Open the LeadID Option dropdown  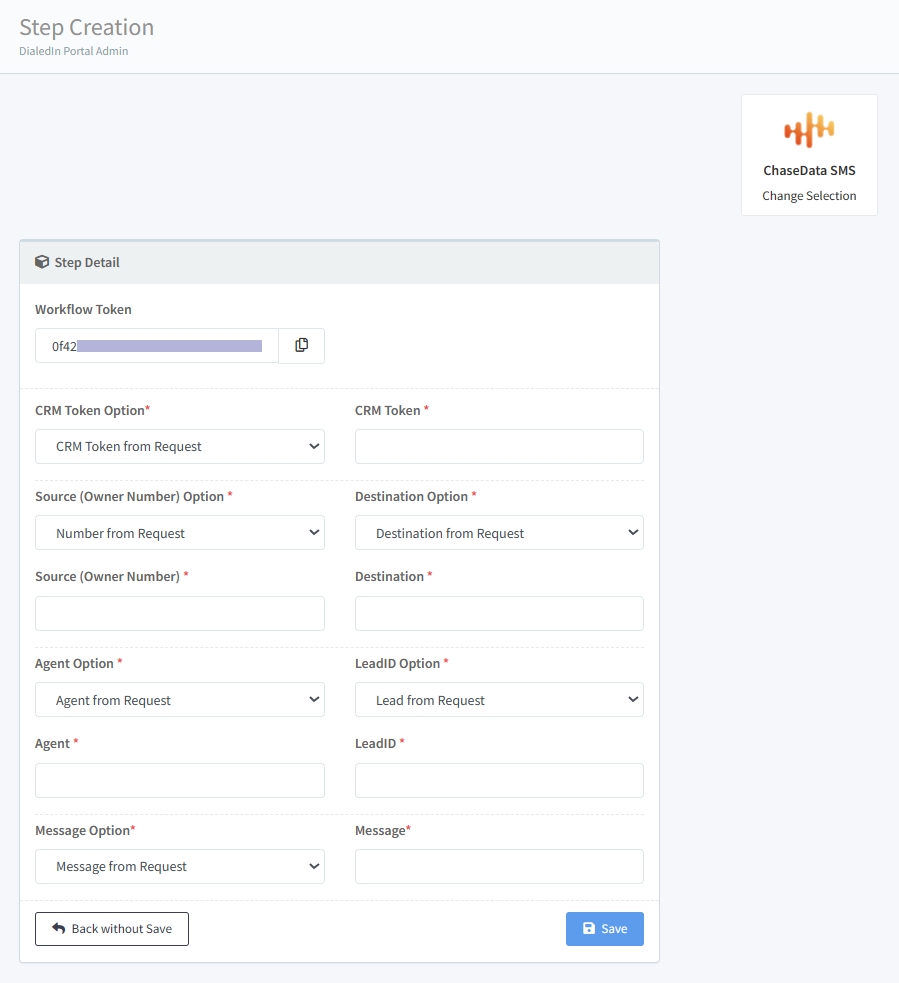pos(498,699)
